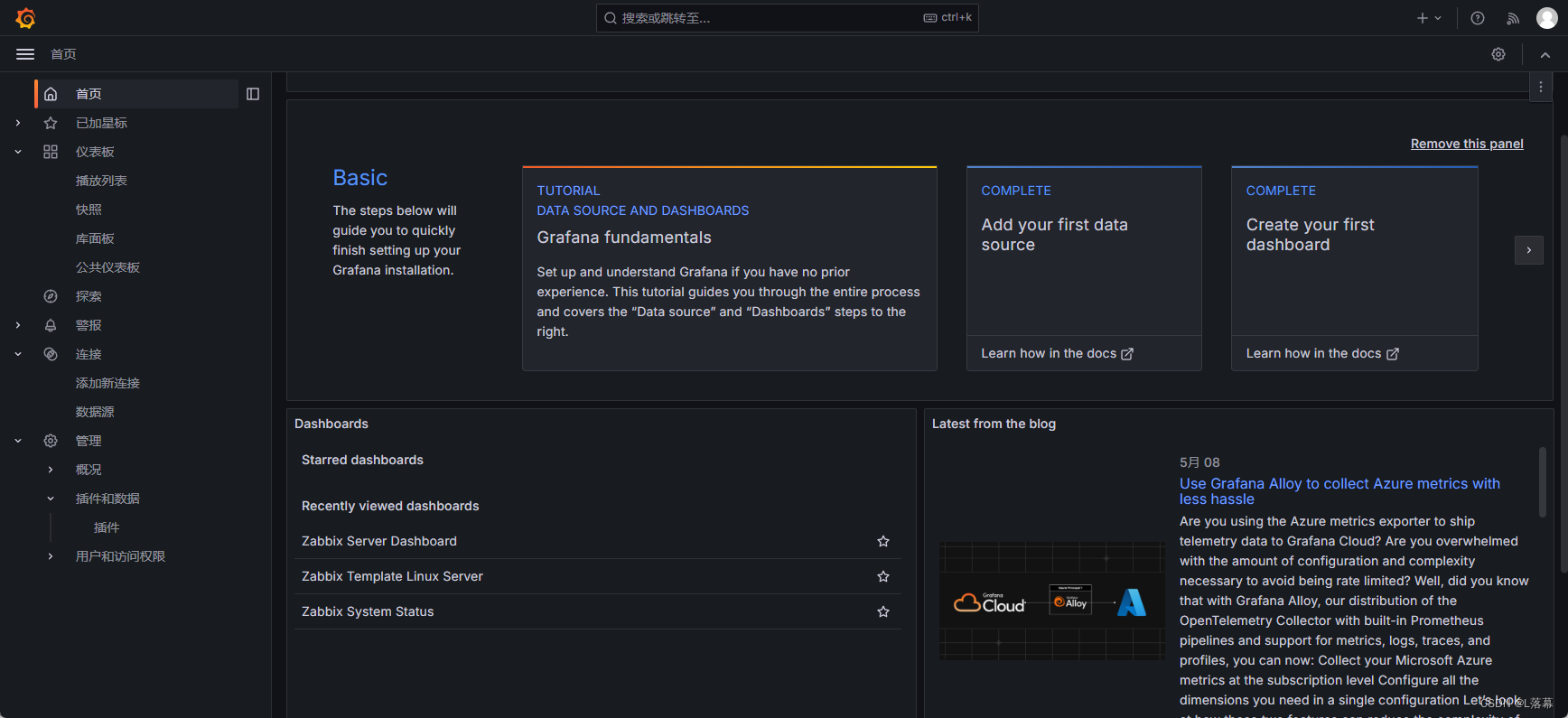This screenshot has height=718, width=1568.
Task: Open 插件 in the sidebar
Action: (107, 527)
